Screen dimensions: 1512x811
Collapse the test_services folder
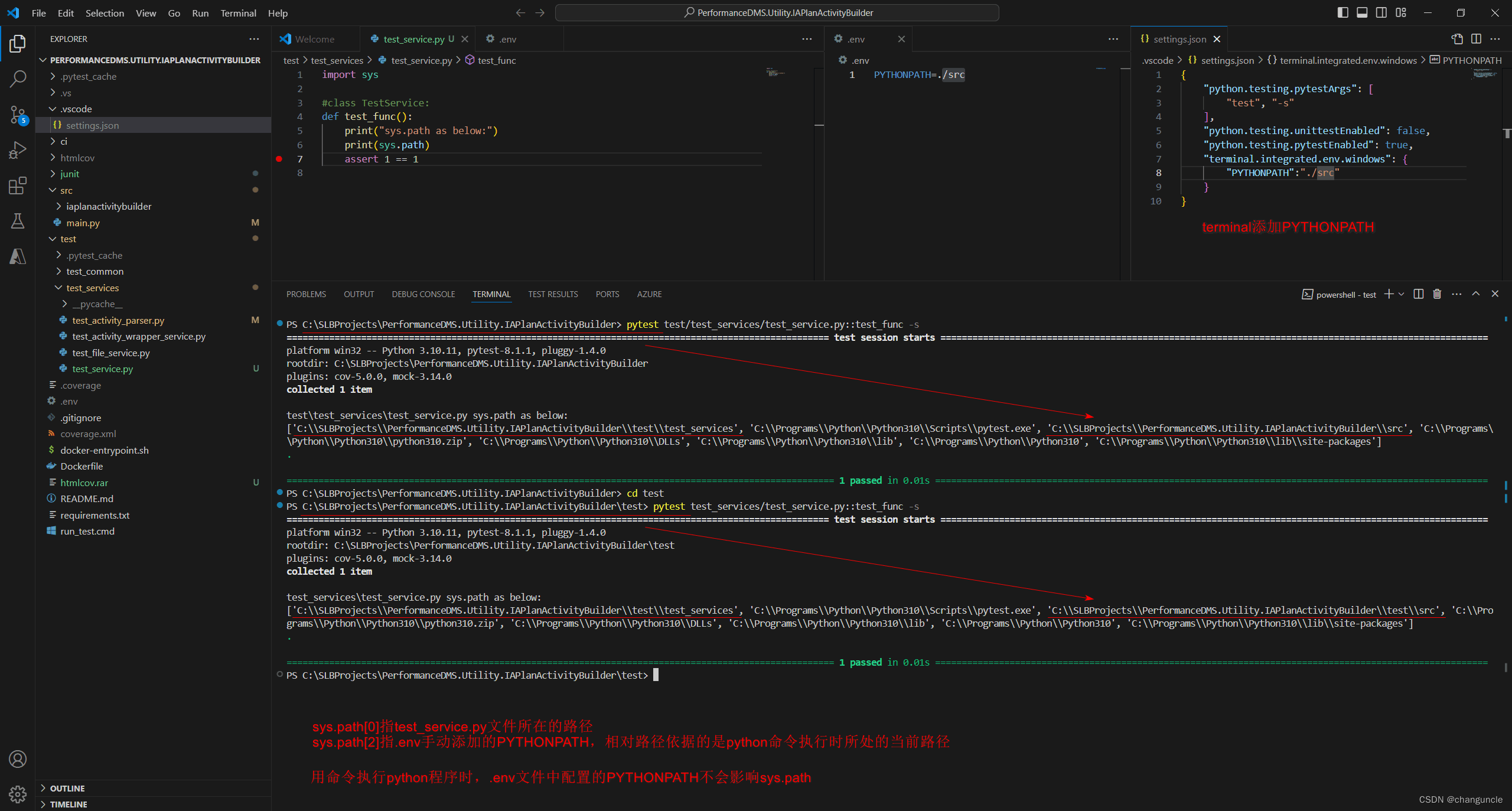click(92, 288)
